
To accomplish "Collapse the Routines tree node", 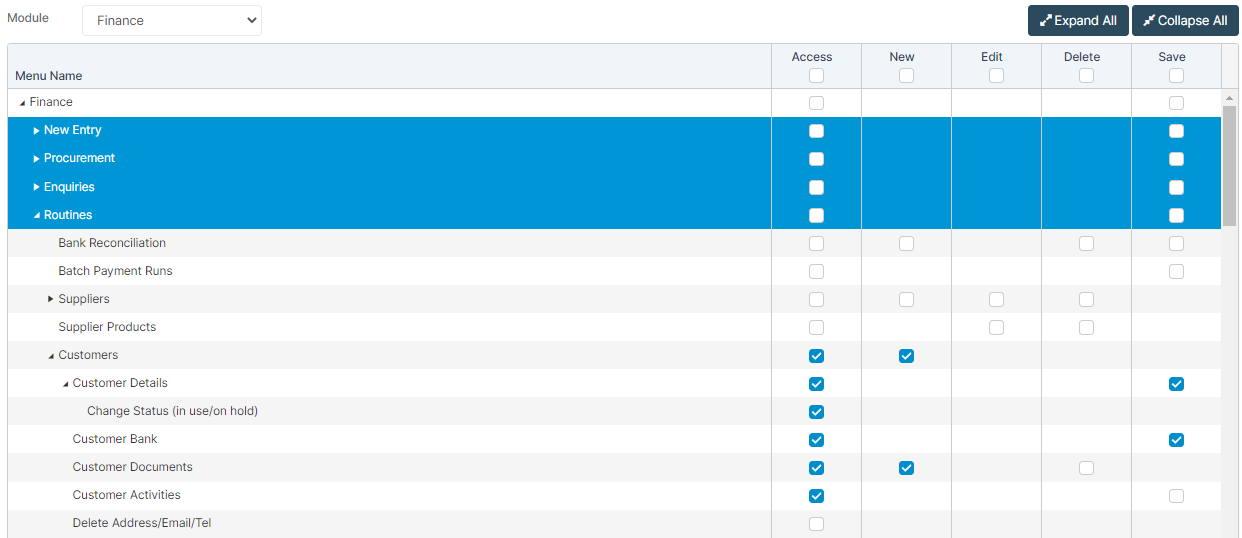I will click(x=37, y=215).
